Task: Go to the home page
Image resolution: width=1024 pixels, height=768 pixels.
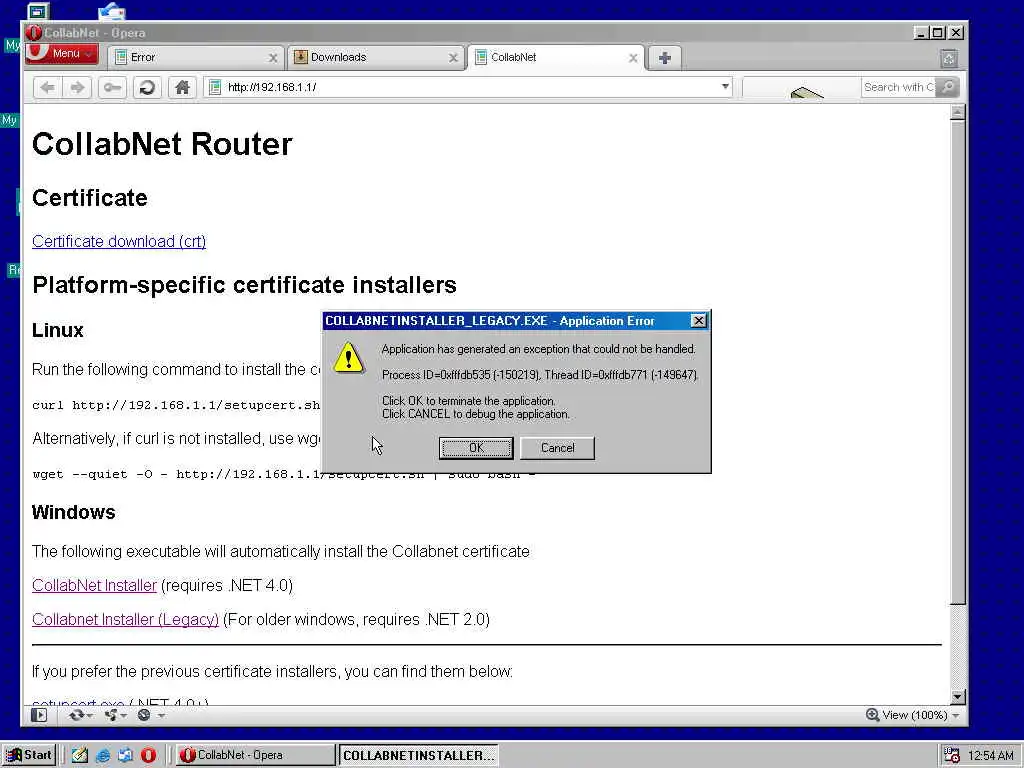Action: coord(182,87)
